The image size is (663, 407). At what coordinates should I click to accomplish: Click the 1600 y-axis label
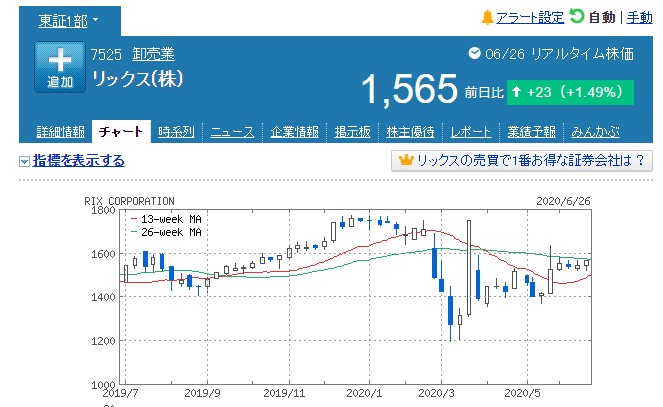[104, 254]
